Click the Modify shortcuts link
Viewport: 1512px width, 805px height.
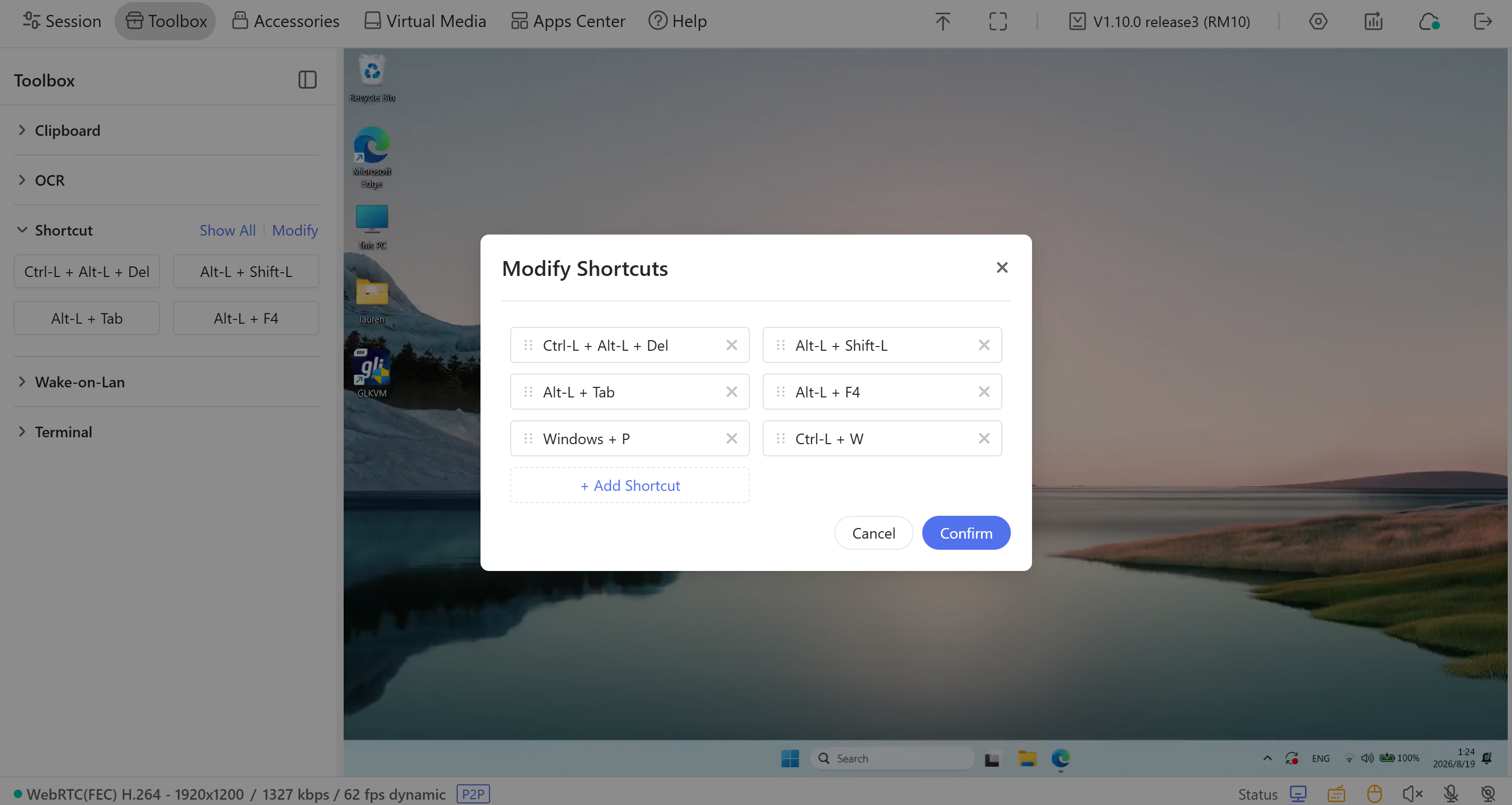point(295,230)
